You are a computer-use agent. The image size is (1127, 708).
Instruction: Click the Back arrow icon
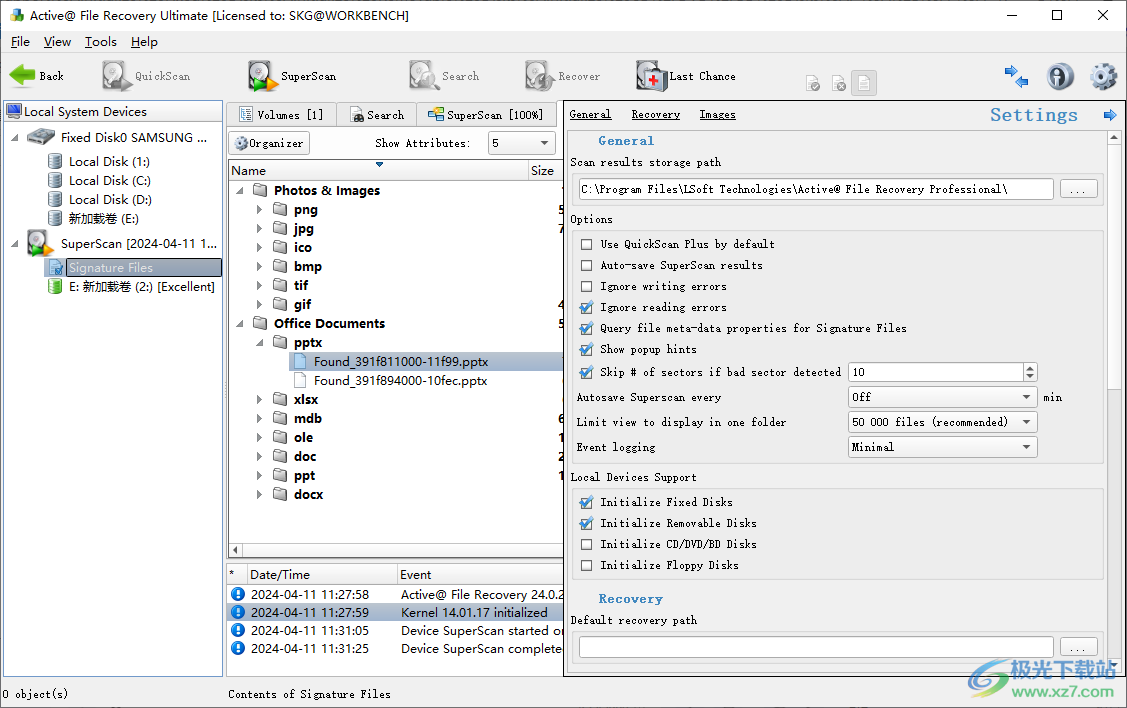23,76
